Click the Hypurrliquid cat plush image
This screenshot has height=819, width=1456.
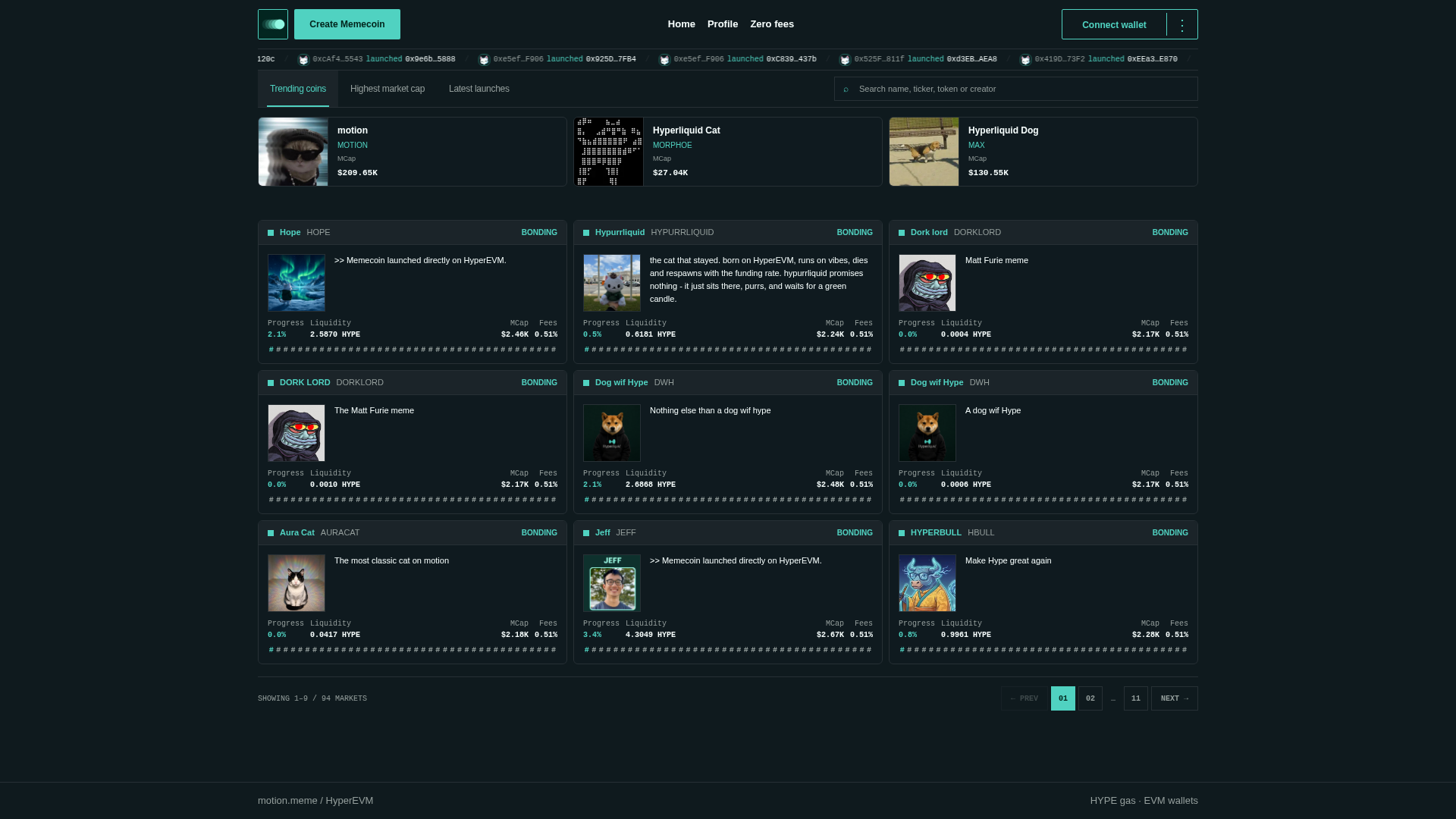(612, 283)
